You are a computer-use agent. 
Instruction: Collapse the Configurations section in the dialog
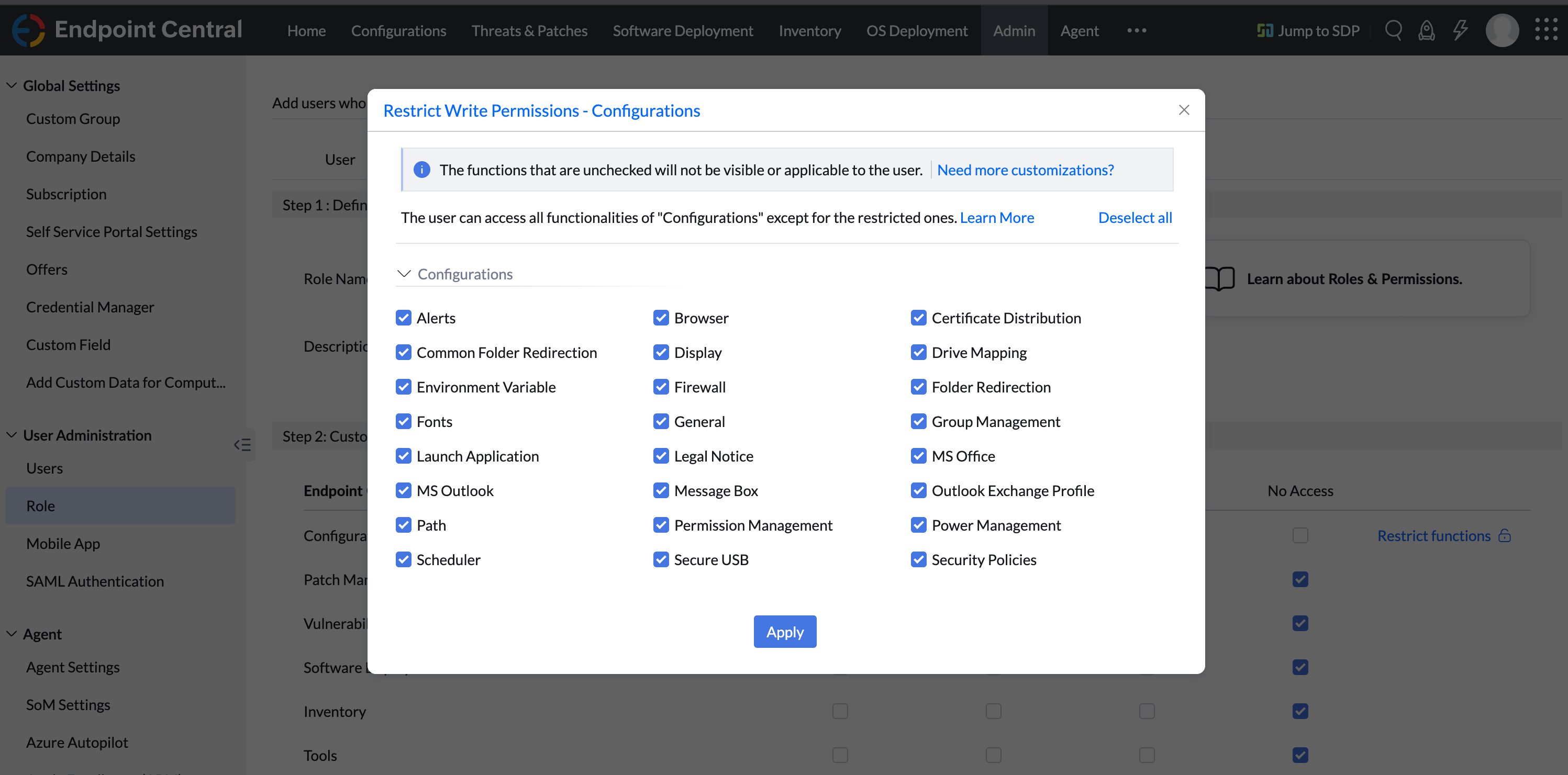pyautogui.click(x=404, y=274)
